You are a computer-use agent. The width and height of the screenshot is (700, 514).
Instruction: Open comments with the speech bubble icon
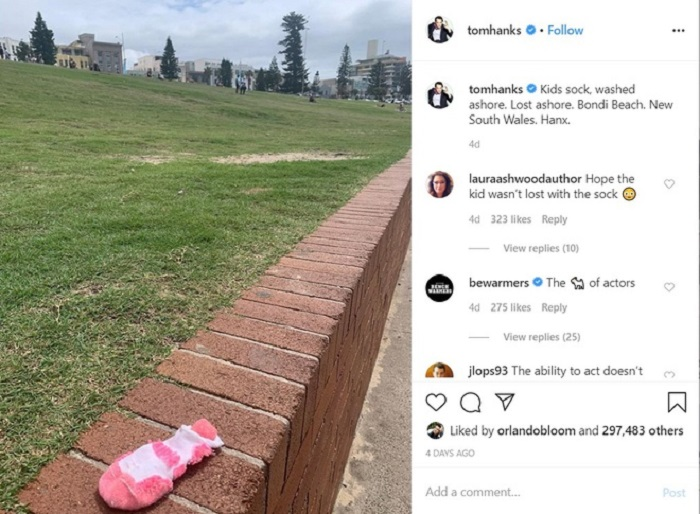[x=470, y=402]
